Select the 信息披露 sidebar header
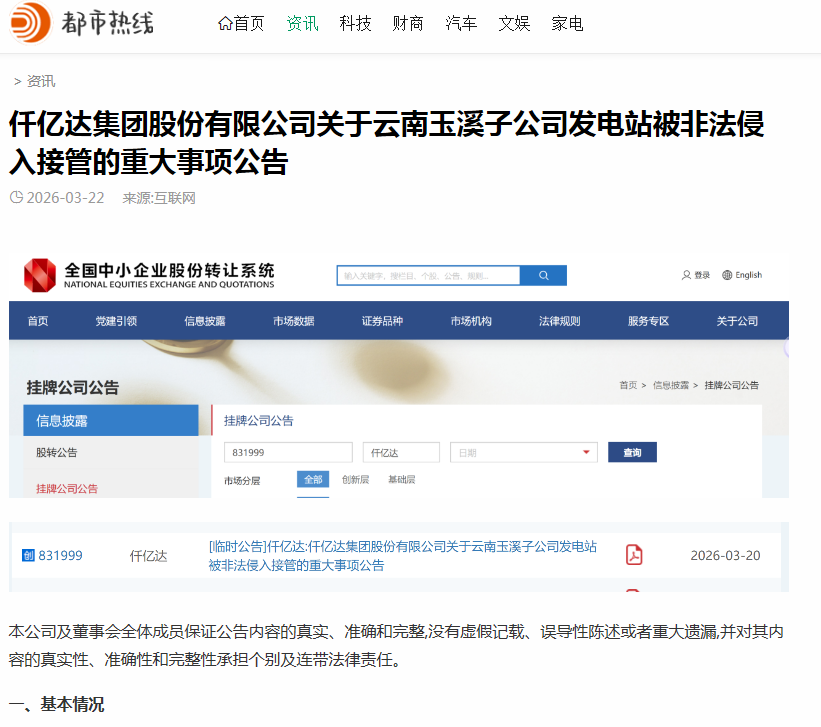Viewport: 821px width, 727px height. [x=111, y=420]
